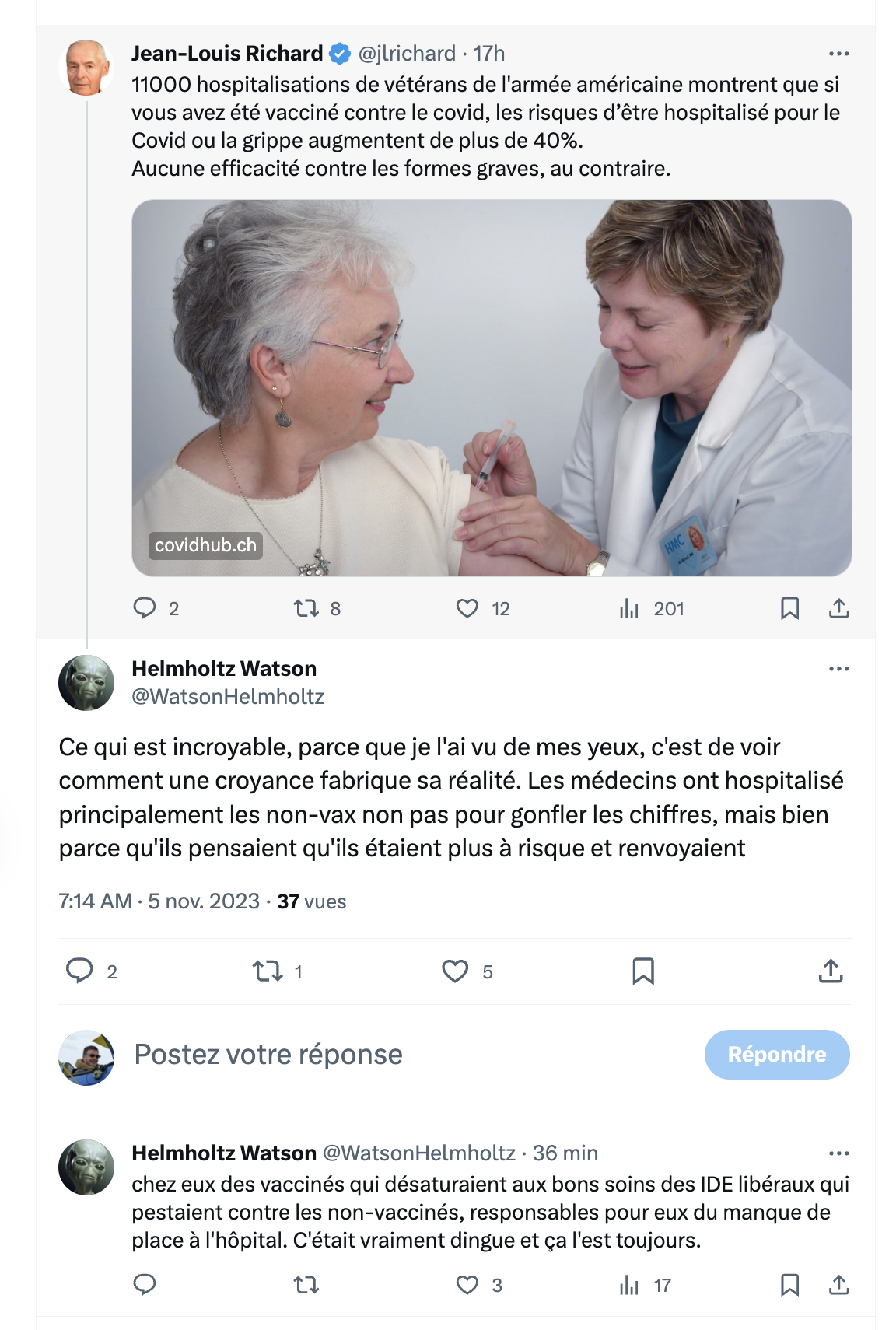The image size is (896, 1330).
Task: Like the tweet showing 12 likes
Action: 467,607
